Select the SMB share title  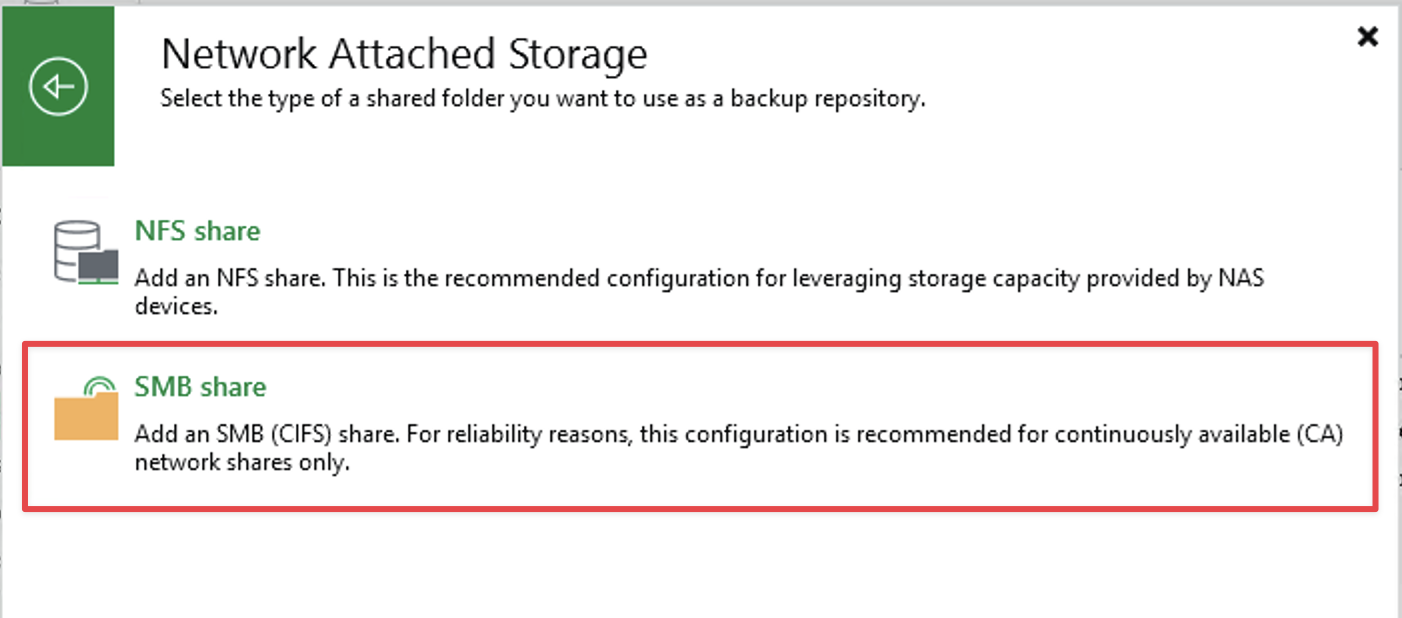coord(200,387)
